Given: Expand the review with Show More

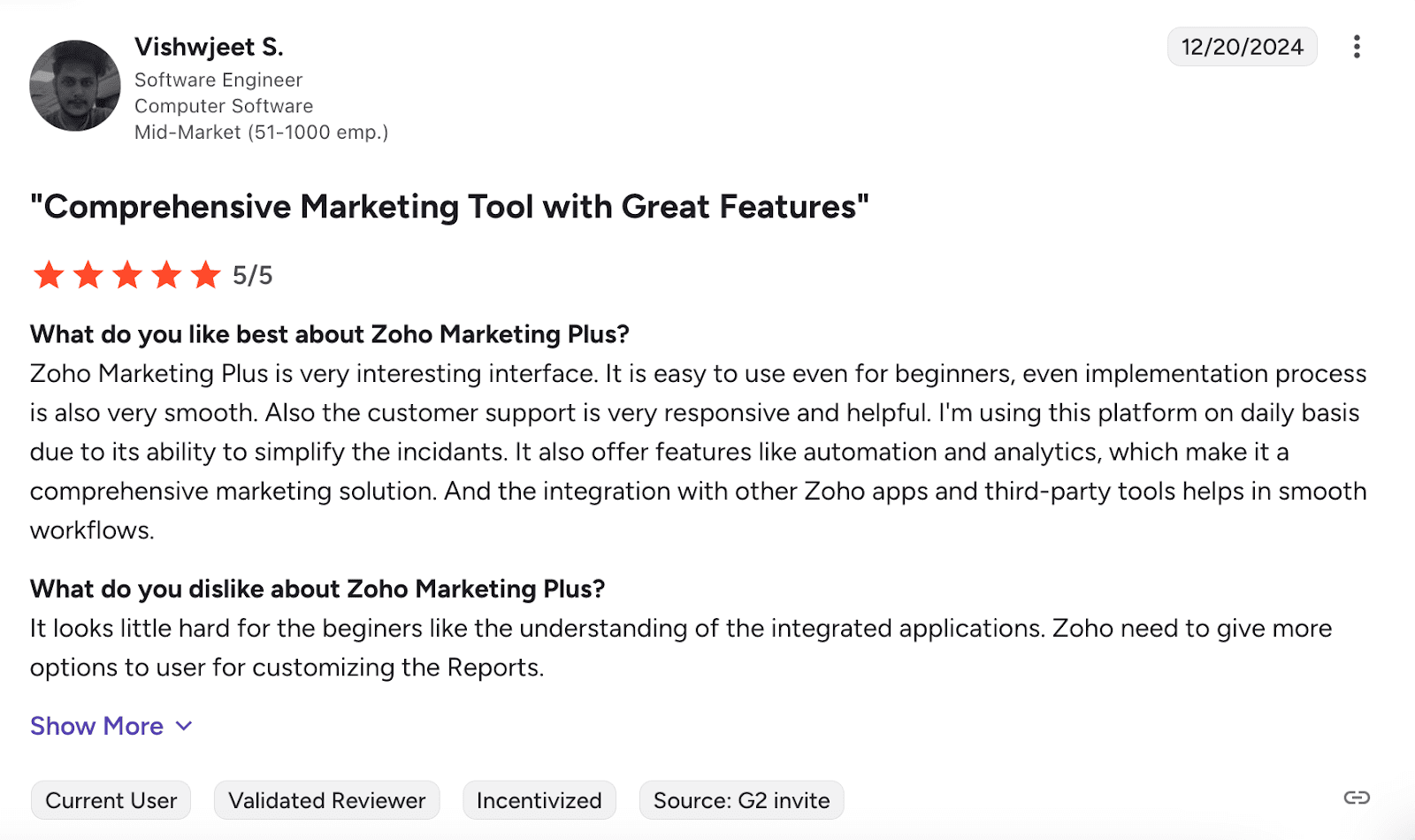Looking at the screenshot, I should tap(97, 726).
